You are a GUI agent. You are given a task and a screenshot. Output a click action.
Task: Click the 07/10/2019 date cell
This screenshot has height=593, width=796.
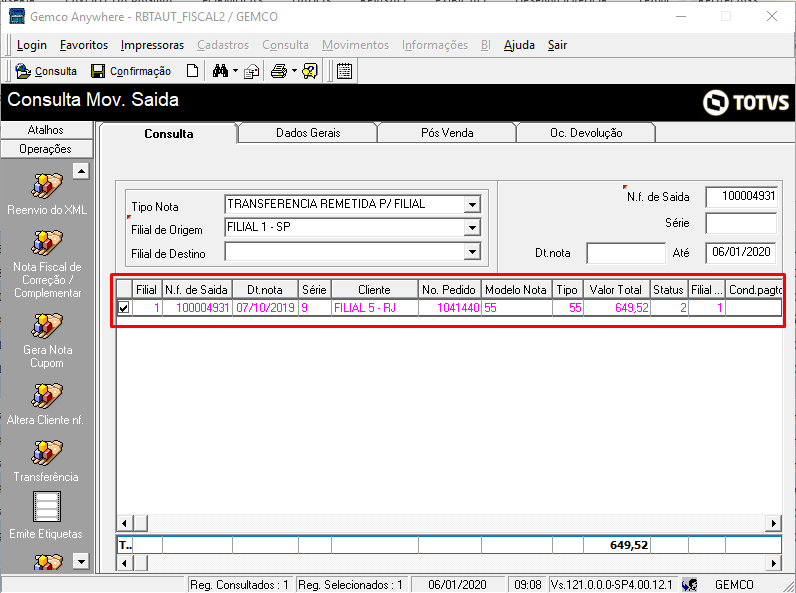[x=265, y=308]
